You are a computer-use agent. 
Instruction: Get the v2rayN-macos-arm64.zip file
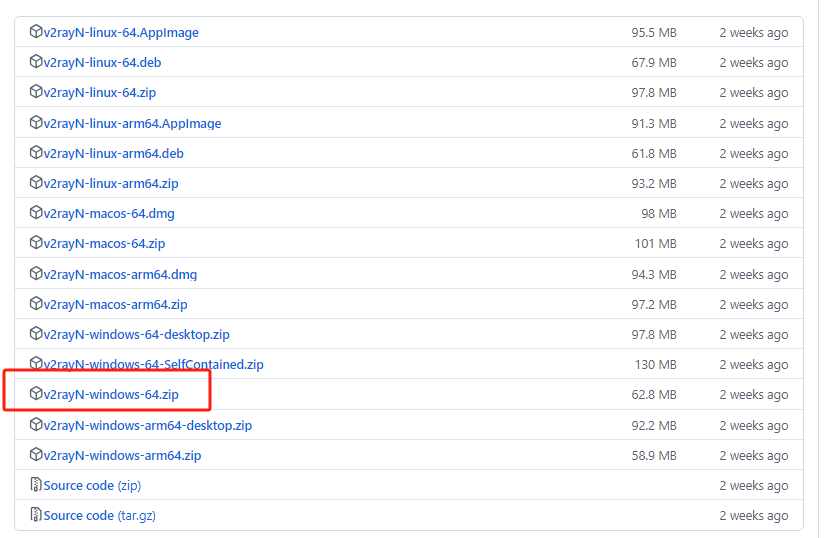click(x=115, y=304)
